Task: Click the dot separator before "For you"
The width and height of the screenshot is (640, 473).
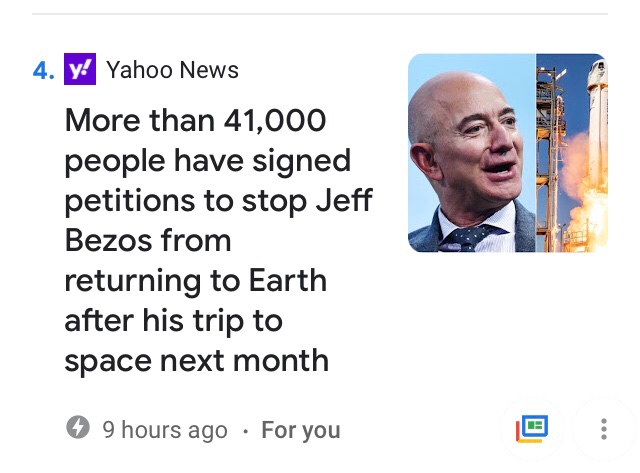Action: tap(245, 431)
